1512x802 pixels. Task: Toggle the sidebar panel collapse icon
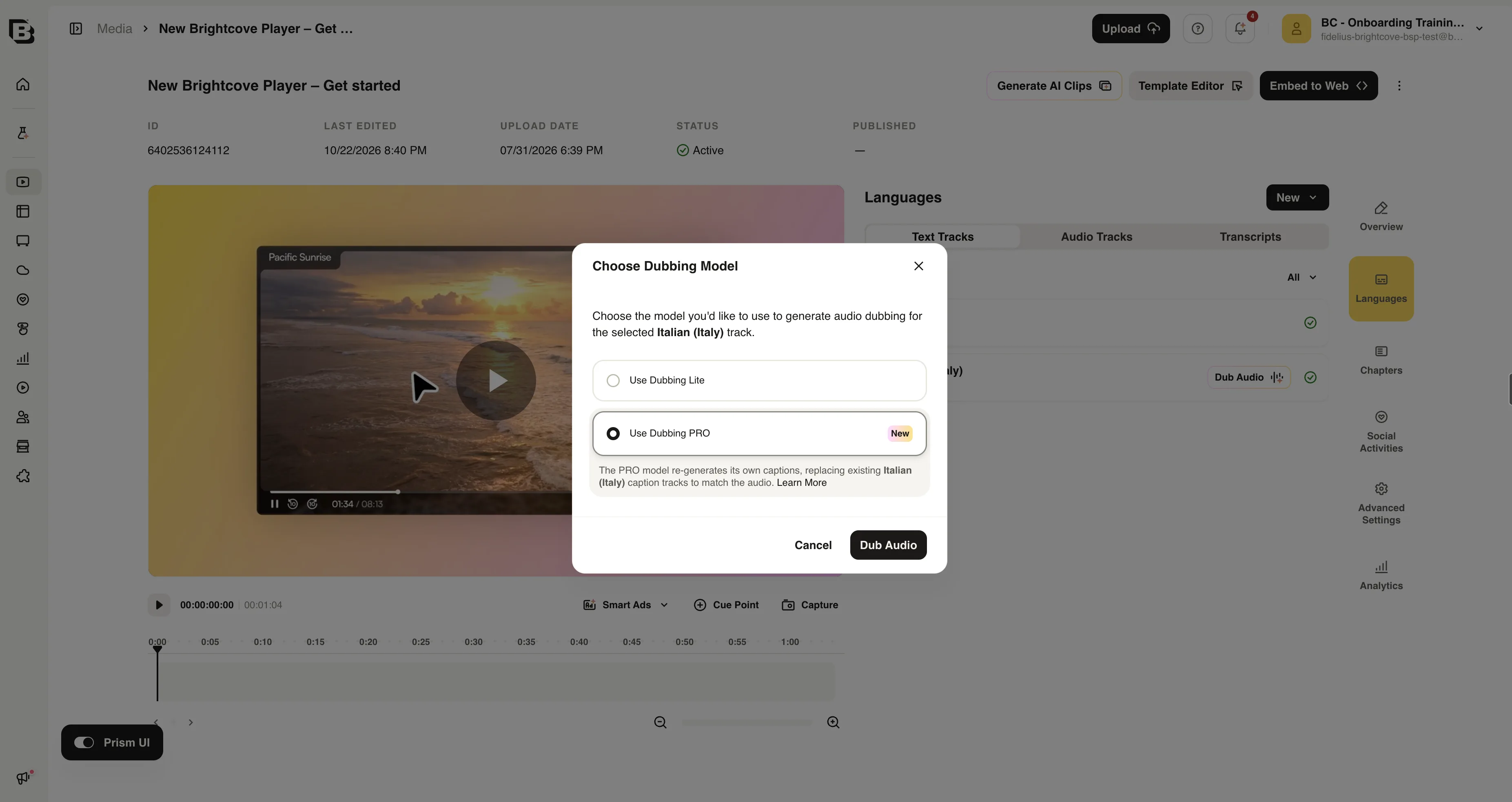click(76, 29)
